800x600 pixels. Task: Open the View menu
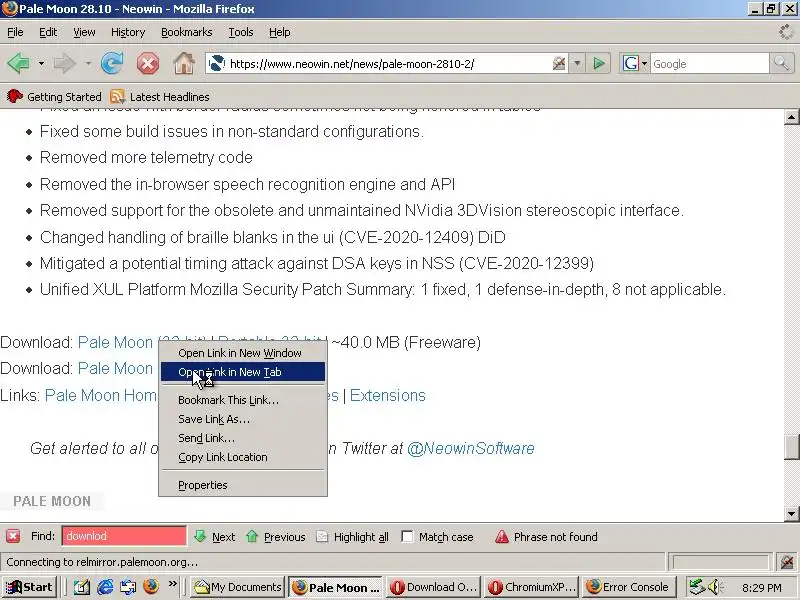coord(84,32)
